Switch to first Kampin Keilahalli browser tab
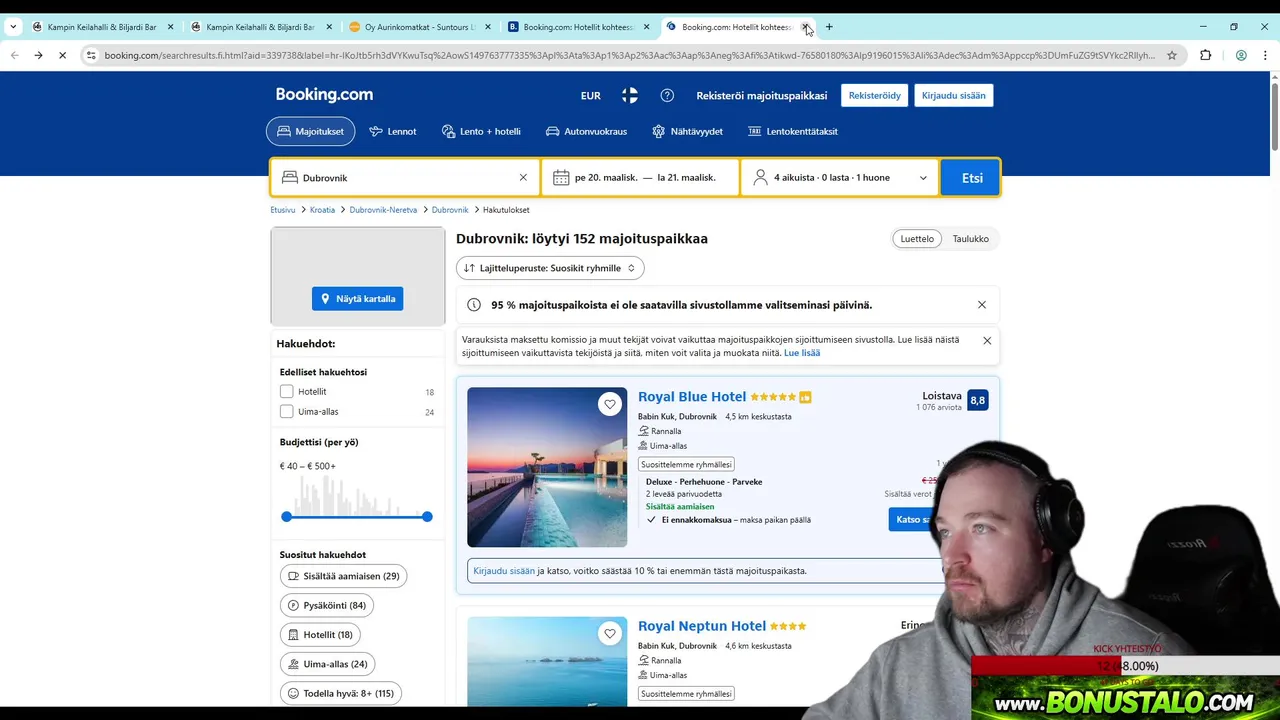This screenshot has width=1280, height=720. (102, 27)
